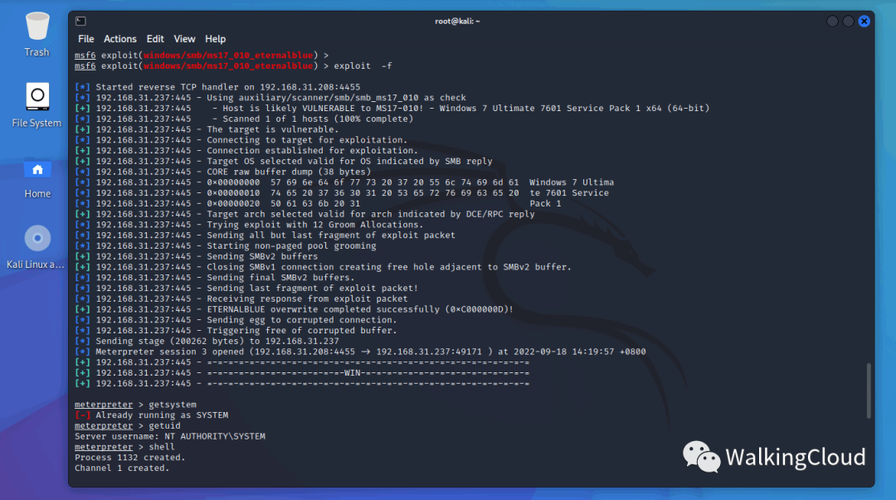Click 'Connecting to target for exploitation' line
Viewport: 896px width, 500px height.
[241, 140]
